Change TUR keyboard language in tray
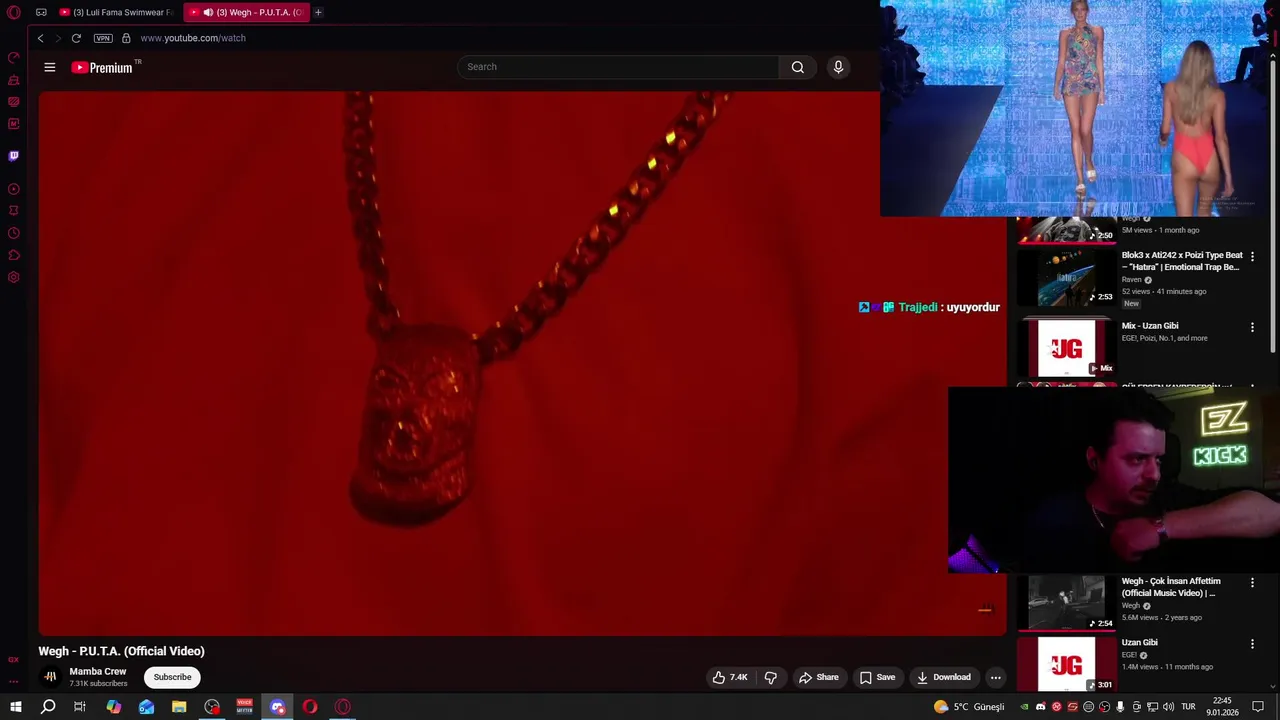The height and width of the screenshot is (720, 1280). (1188, 707)
